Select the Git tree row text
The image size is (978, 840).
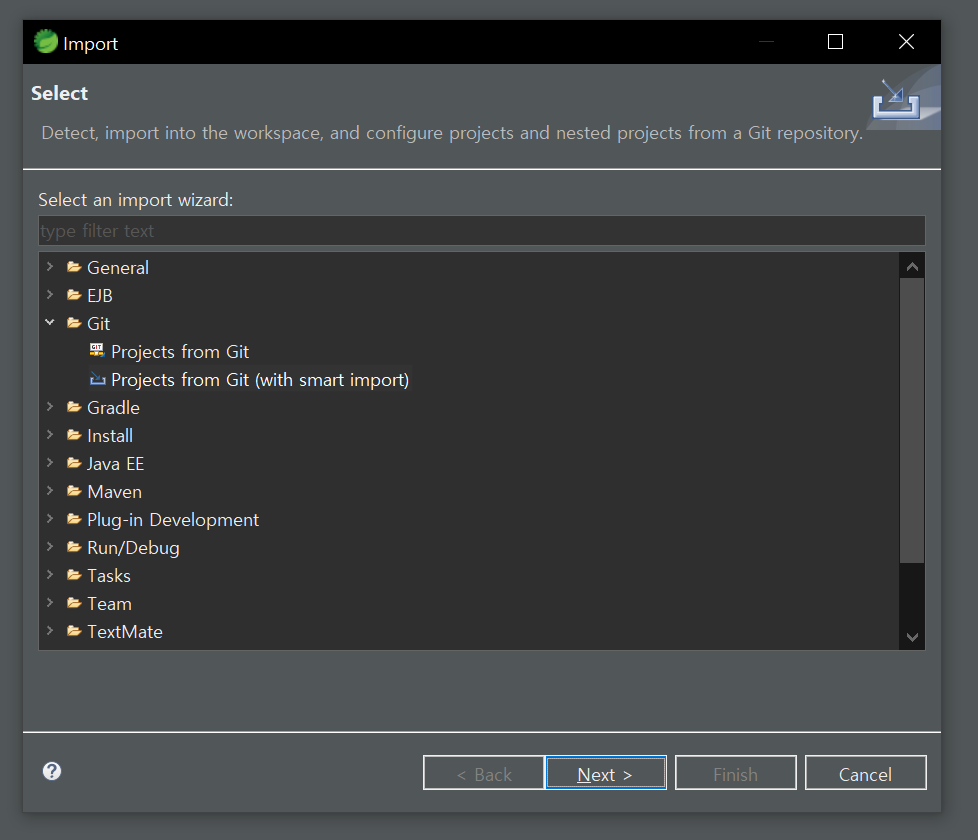tap(99, 324)
